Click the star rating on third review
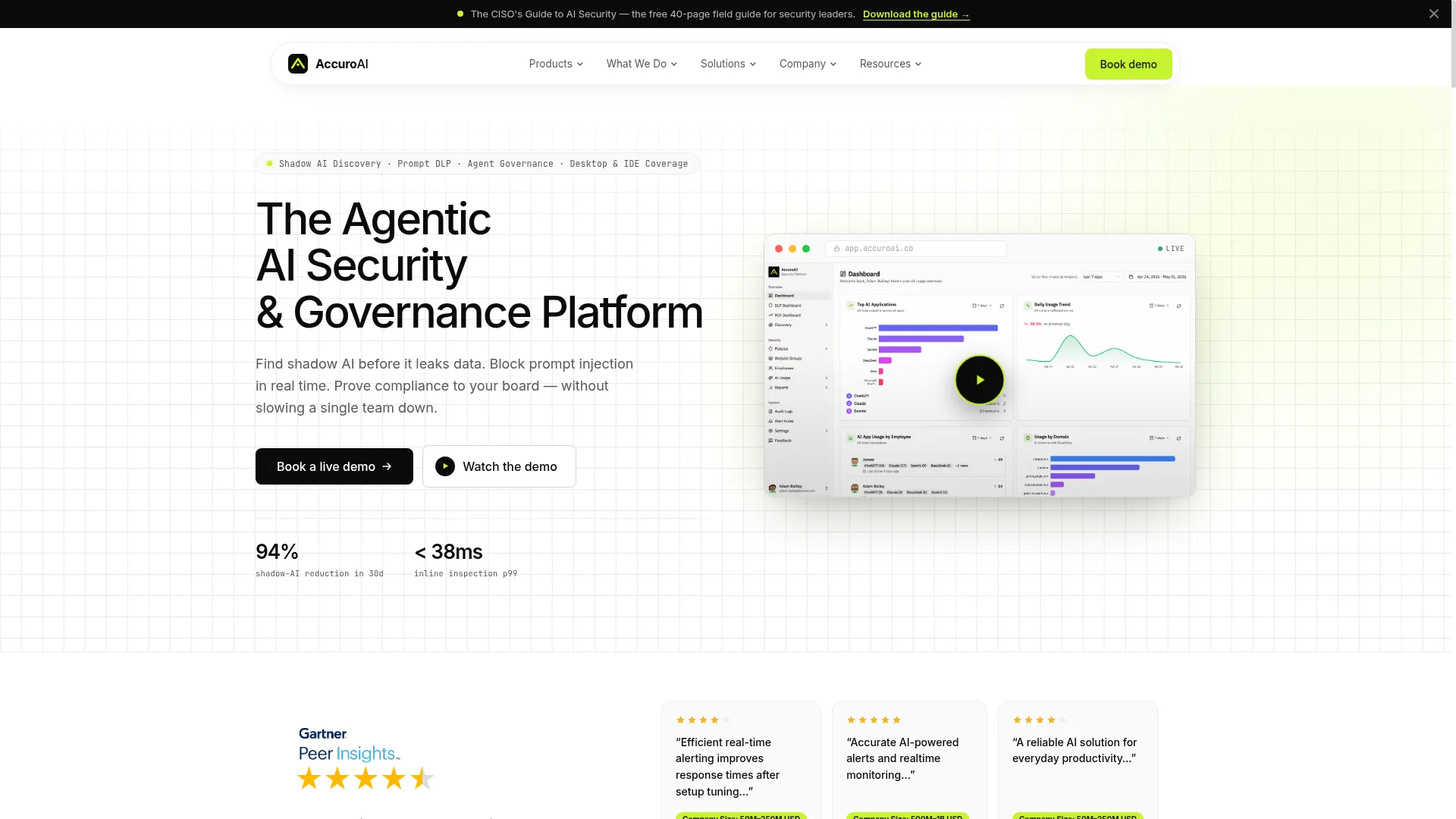The width and height of the screenshot is (1456, 819). point(1040,720)
